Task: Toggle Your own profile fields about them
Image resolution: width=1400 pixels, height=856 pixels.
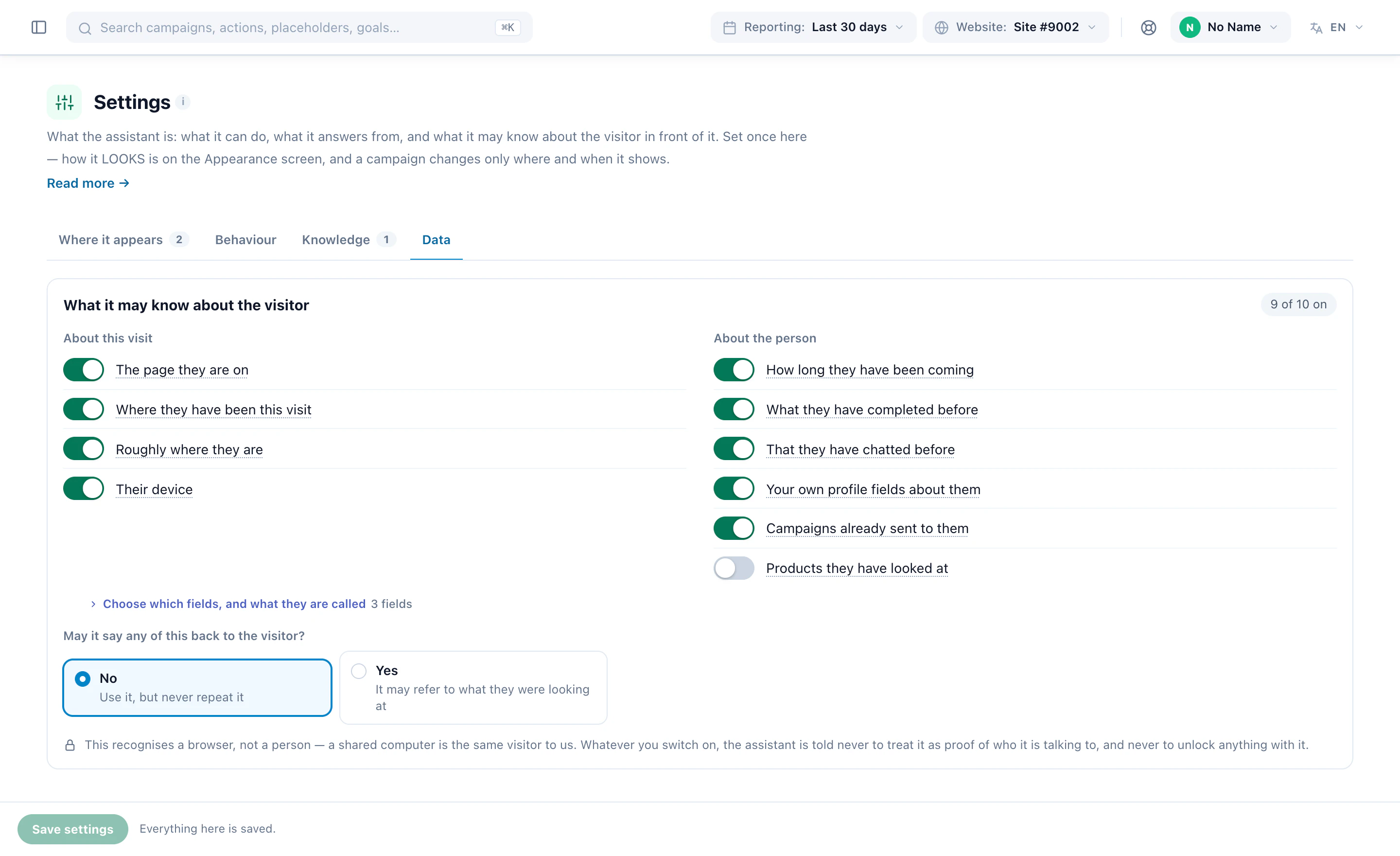Action: (734, 489)
